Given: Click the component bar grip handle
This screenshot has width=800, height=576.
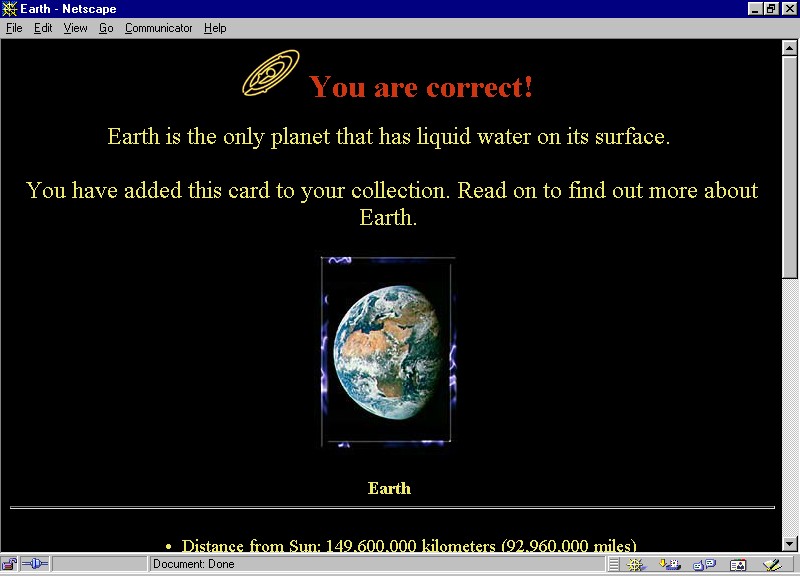Looking at the screenshot, I should pyautogui.click(x=613, y=564).
